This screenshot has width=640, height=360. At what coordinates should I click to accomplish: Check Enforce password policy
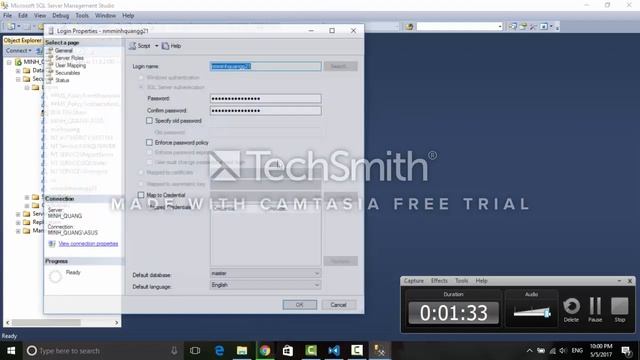coord(149,142)
